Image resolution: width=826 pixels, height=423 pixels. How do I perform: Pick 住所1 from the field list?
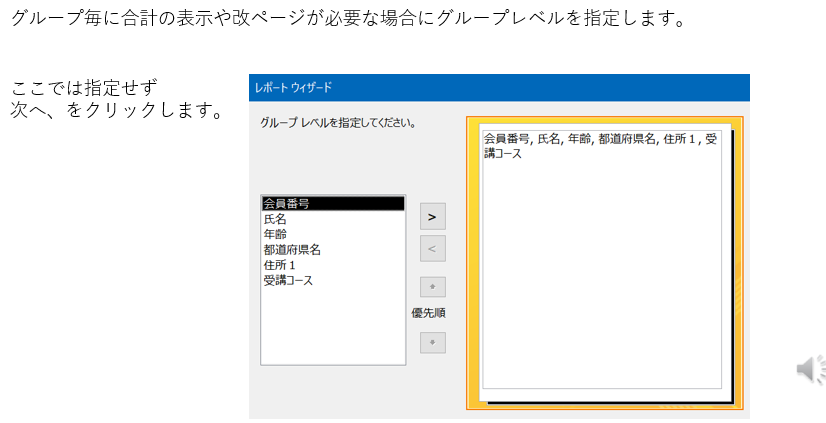[280, 266]
